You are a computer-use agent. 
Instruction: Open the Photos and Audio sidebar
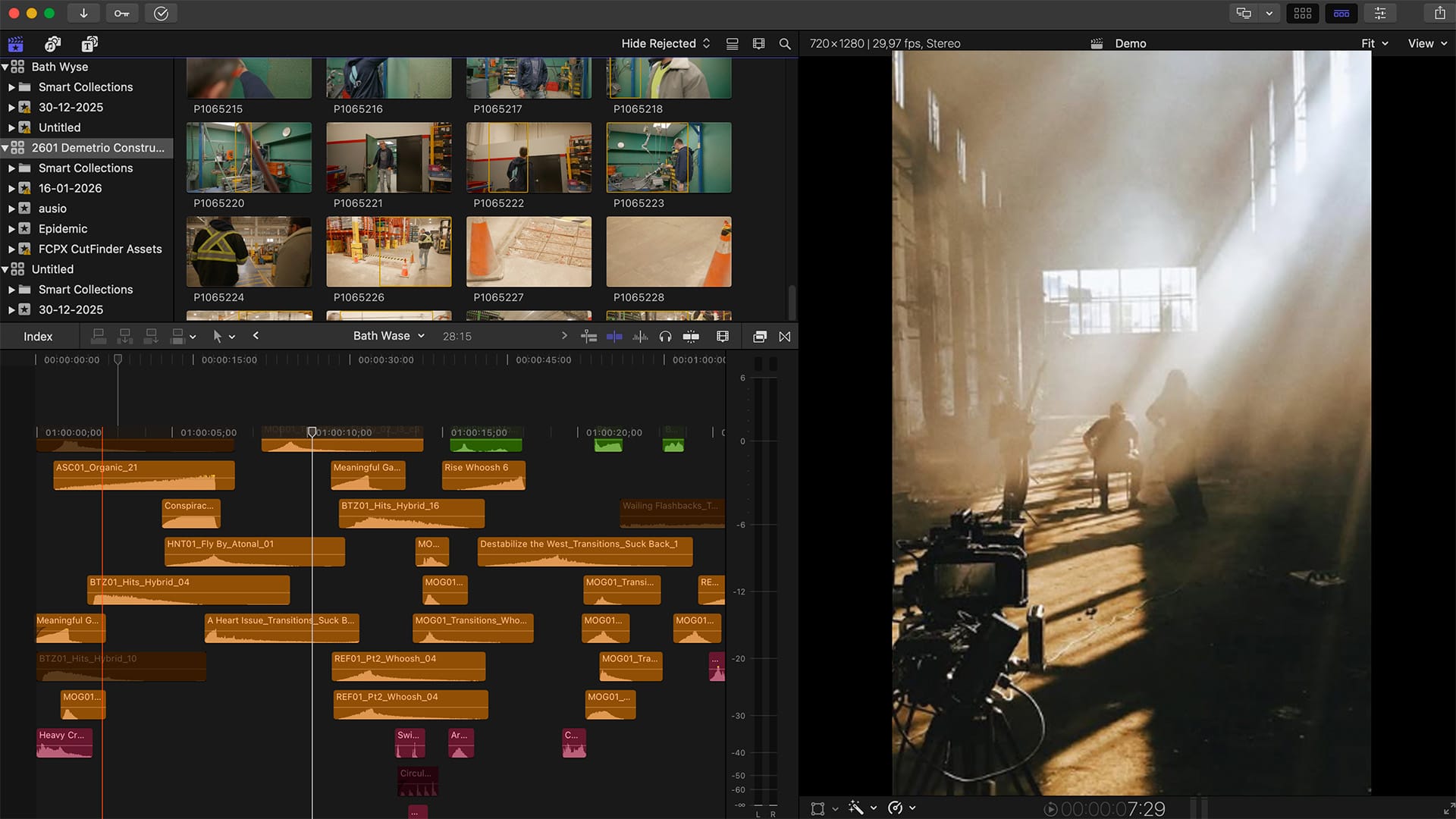click(x=52, y=43)
